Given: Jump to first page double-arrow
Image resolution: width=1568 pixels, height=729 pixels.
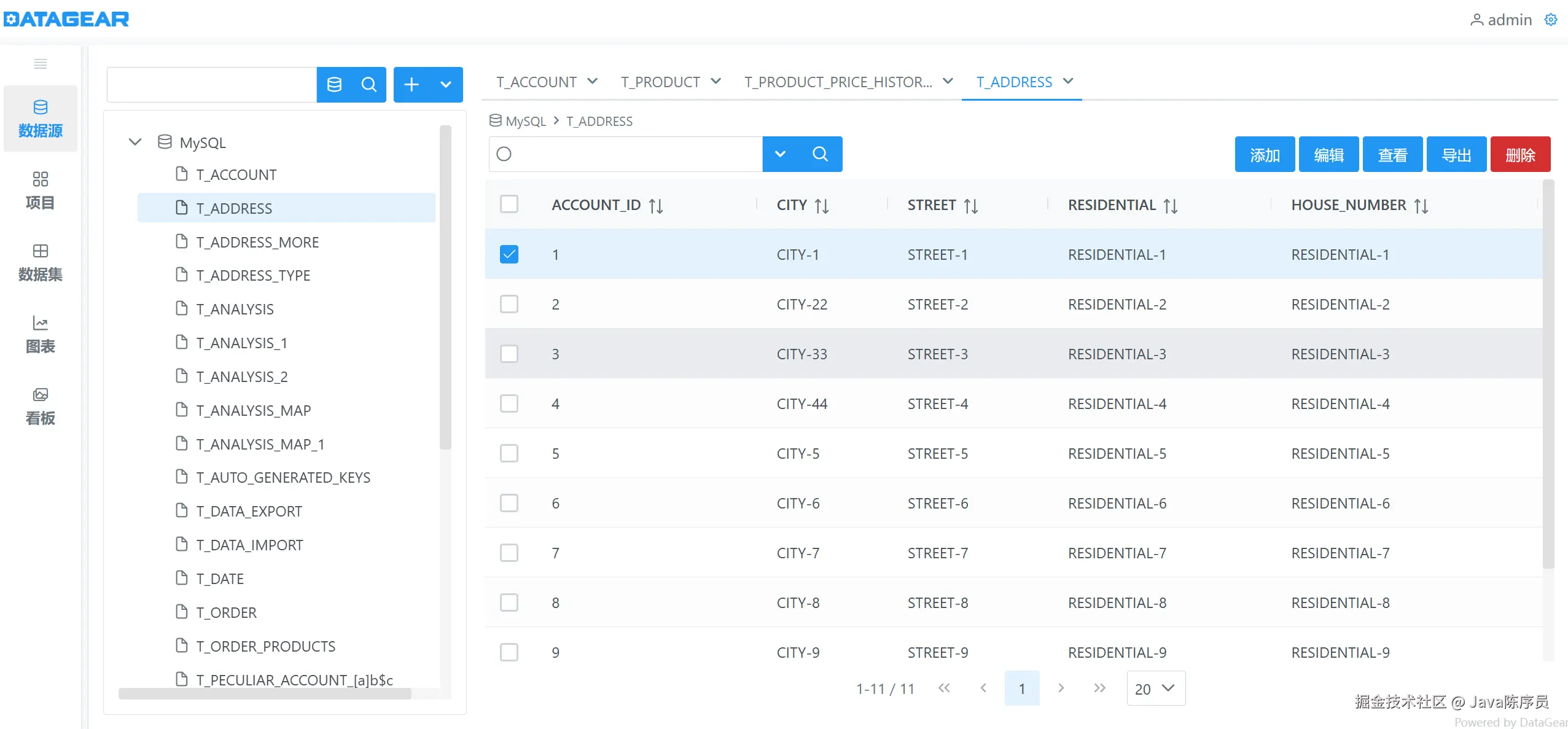Looking at the screenshot, I should 944,688.
